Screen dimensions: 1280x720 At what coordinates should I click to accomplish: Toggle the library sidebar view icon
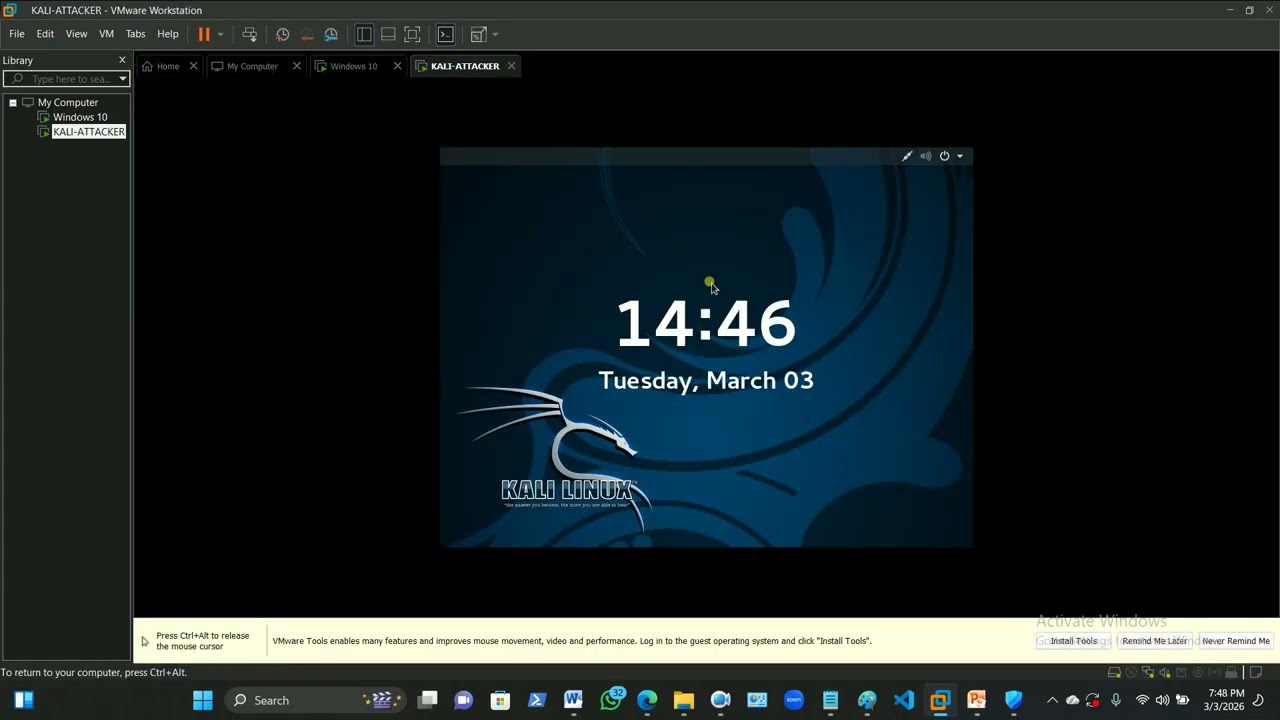pyautogui.click(x=364, y=34)
